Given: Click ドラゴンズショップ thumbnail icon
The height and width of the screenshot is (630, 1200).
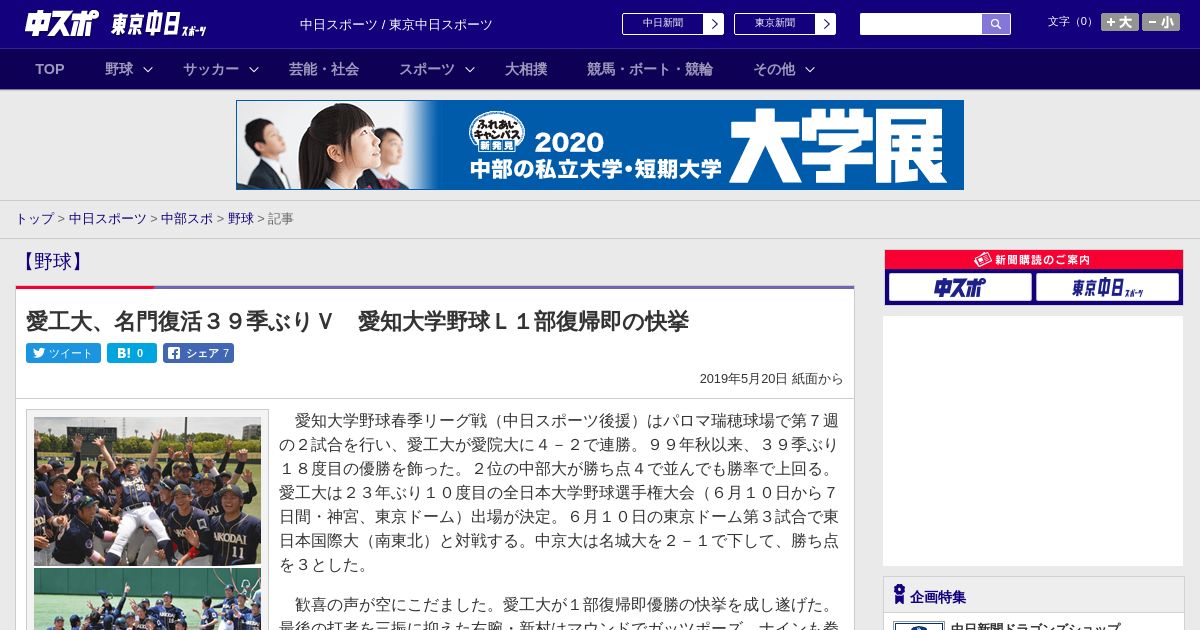Looking at the screenshot, I should coord(918,626).
